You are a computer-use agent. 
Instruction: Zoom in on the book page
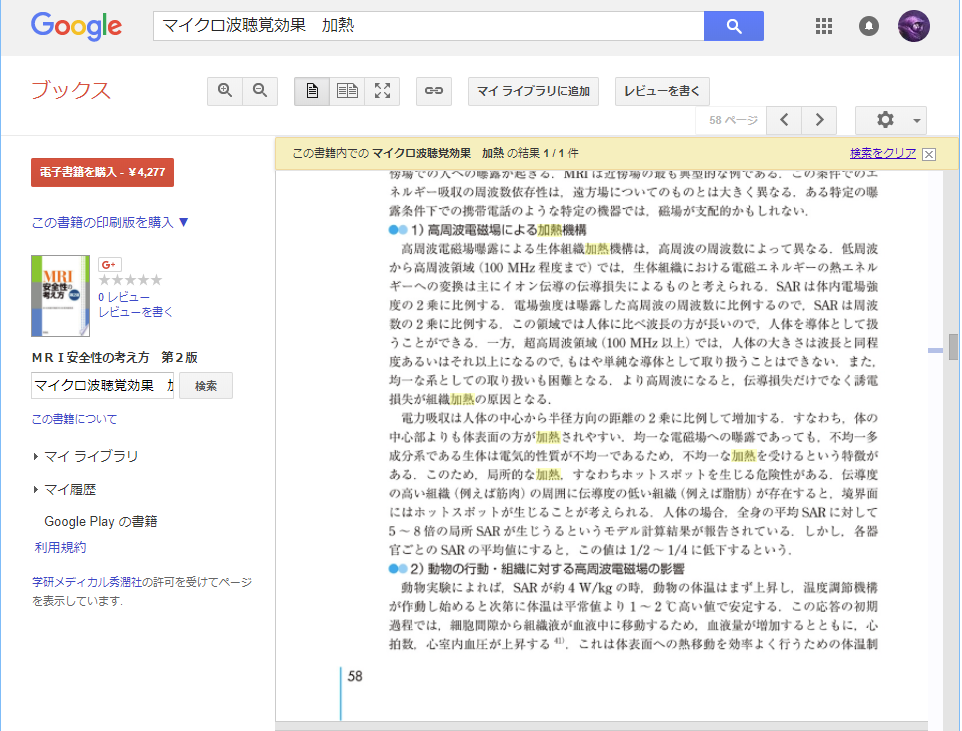coord(225,91)
